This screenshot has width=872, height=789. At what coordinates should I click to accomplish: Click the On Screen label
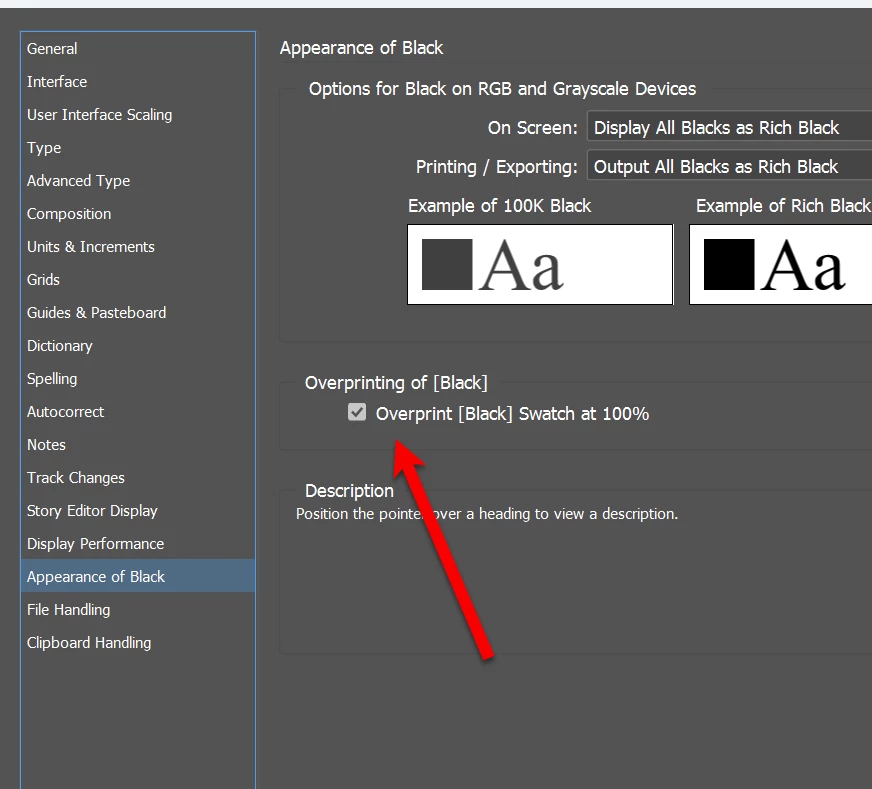click(533, 128)
